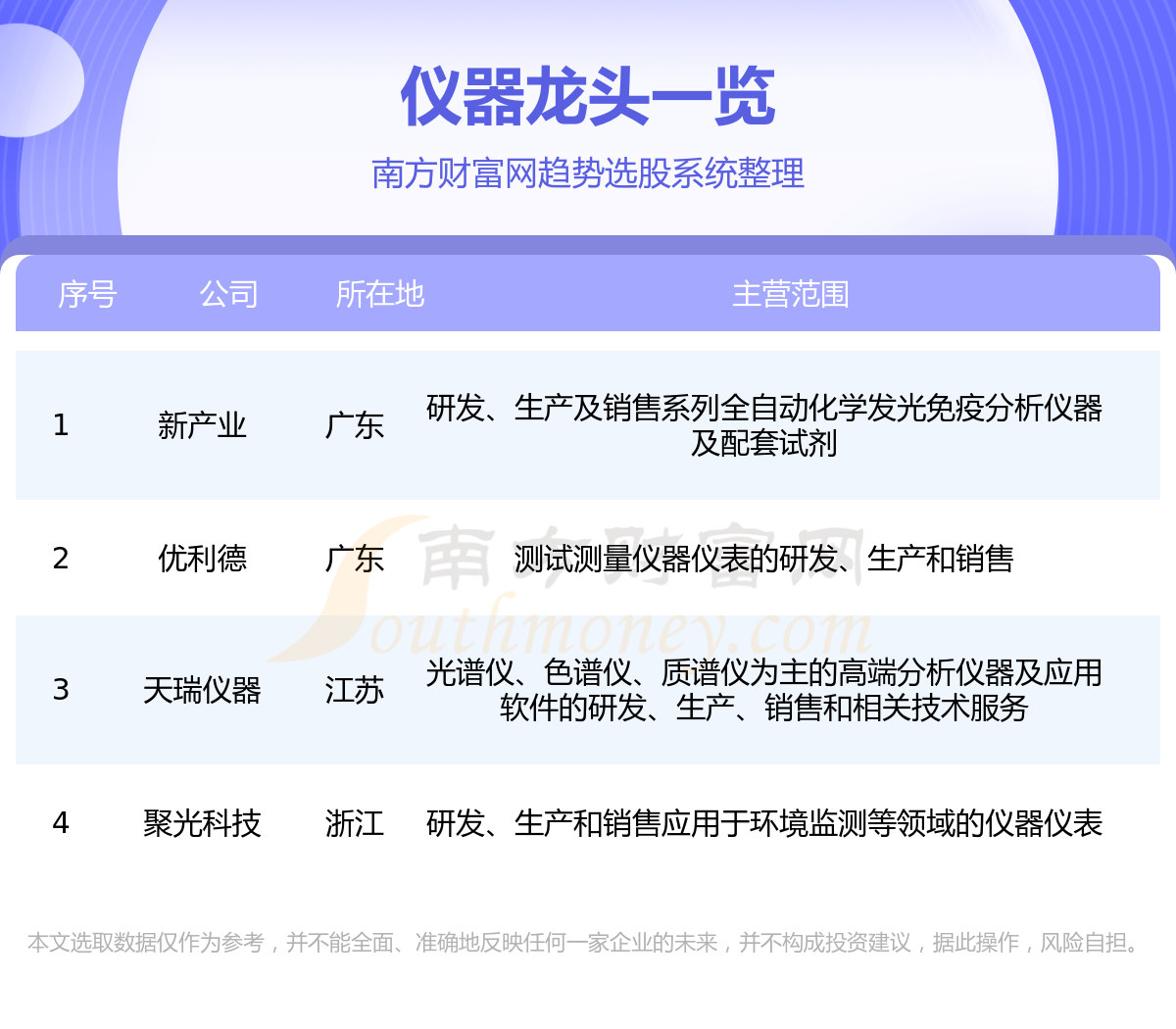
Task: Click 测试测量仪器仪表的研发 description text
Action: pos(764,559)
